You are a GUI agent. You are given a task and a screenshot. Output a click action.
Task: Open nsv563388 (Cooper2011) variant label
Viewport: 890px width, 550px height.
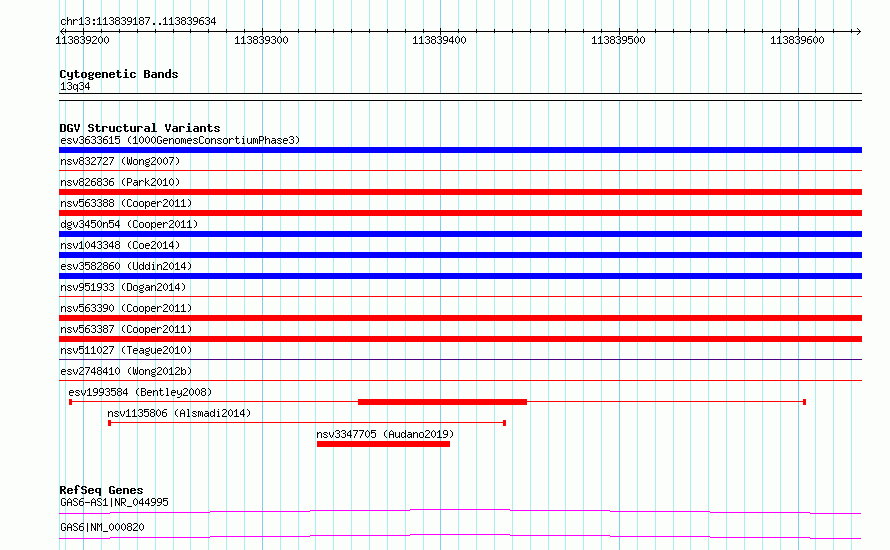point(126,203)
